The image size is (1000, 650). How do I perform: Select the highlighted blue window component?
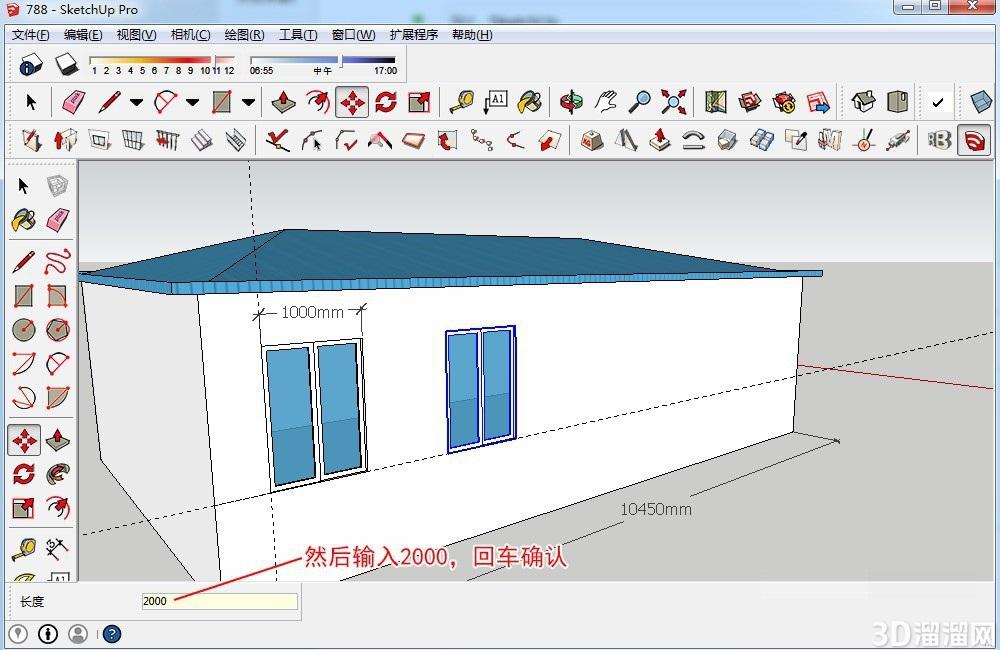[481, 388]
